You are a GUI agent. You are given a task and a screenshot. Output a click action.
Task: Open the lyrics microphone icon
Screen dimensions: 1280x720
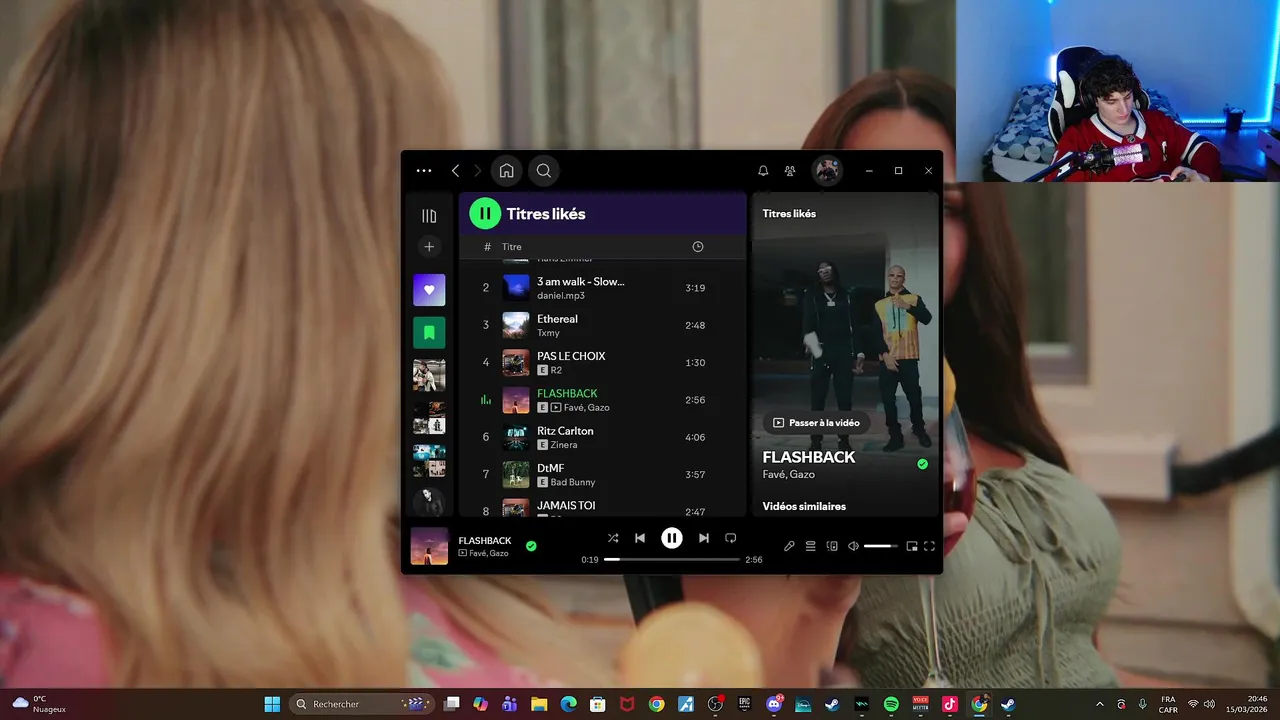point(789,546)
